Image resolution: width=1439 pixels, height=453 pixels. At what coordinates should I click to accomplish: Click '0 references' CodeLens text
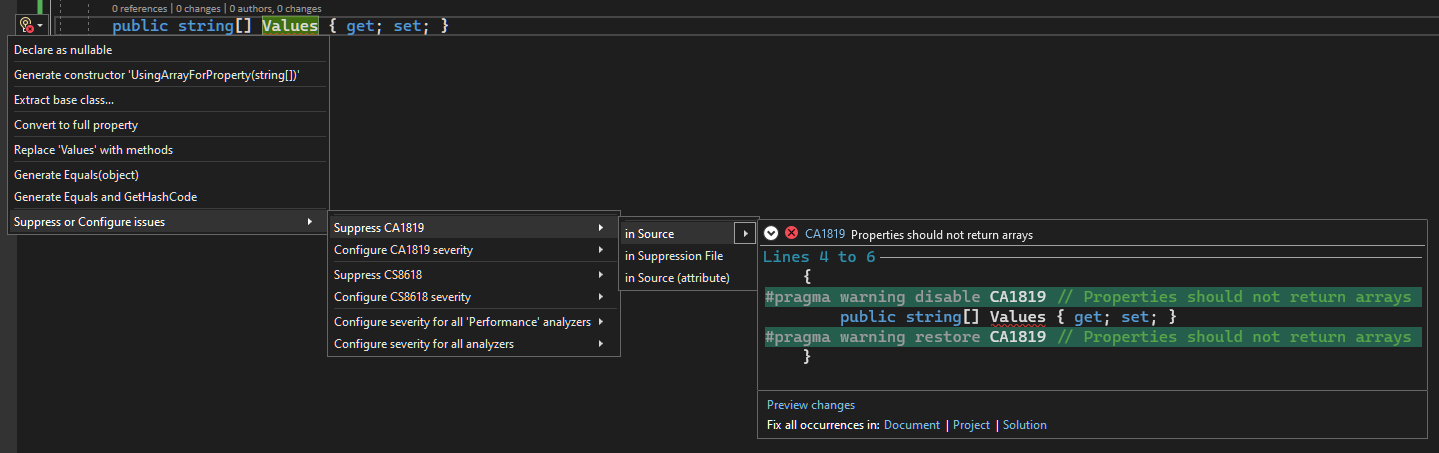pos(139,8)
